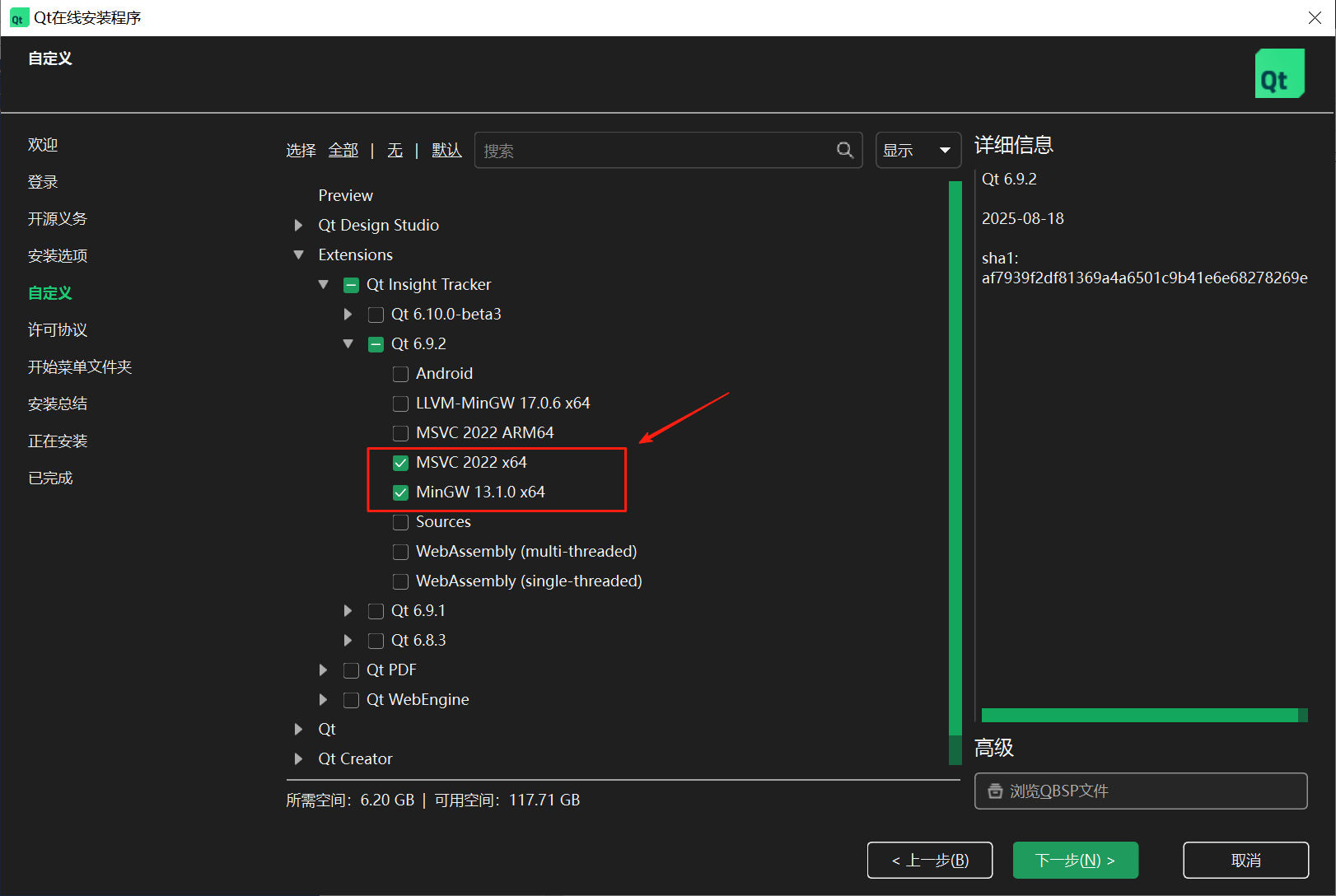Close the Qt online installer window

click(x=1315, y=18)
